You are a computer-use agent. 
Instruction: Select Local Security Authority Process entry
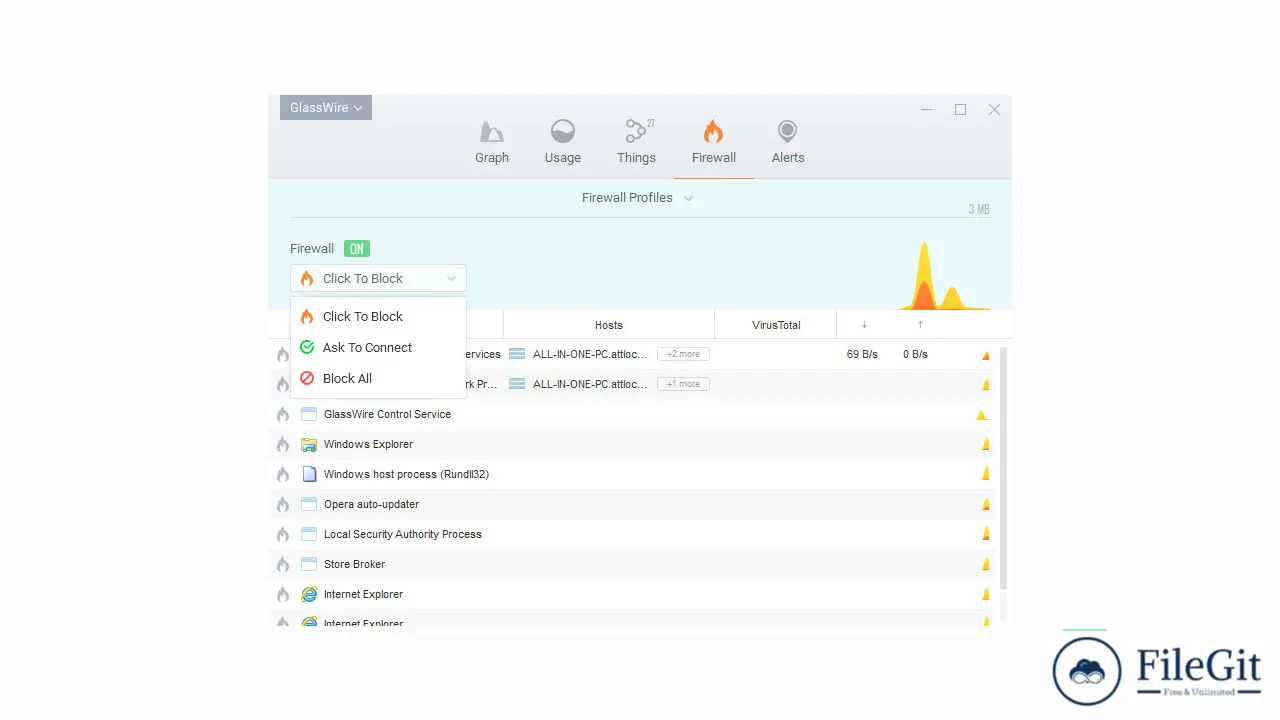(634, 534)
